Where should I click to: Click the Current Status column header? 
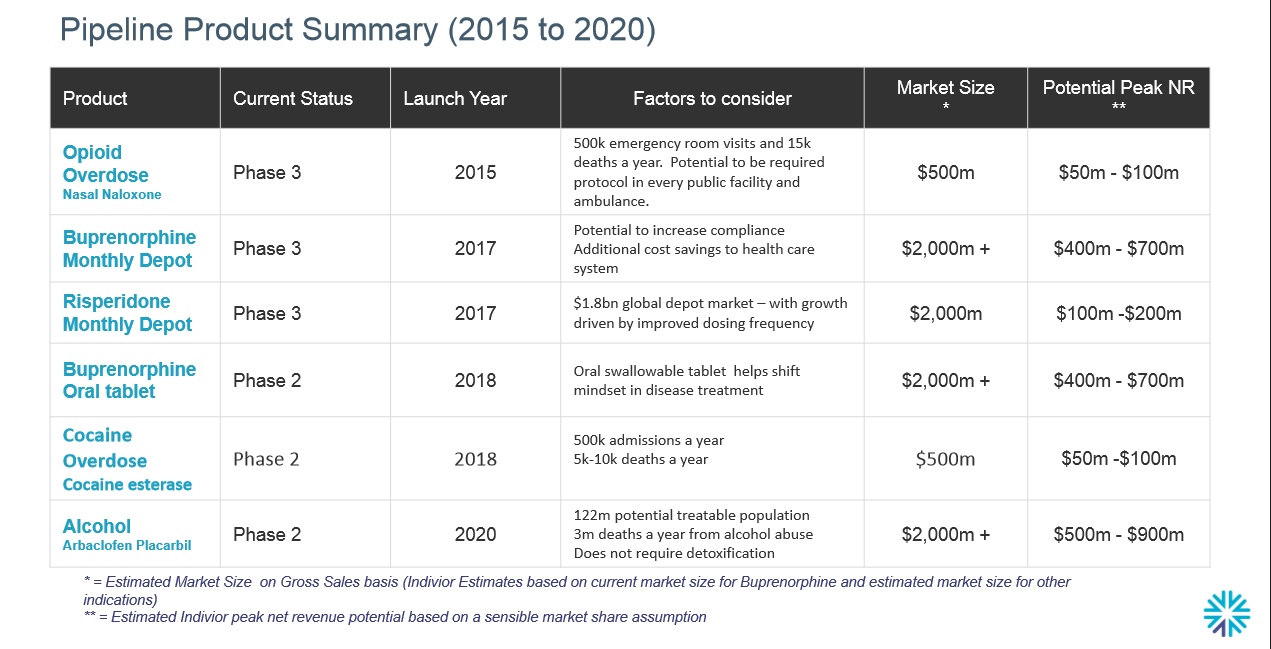coord(293,98)
